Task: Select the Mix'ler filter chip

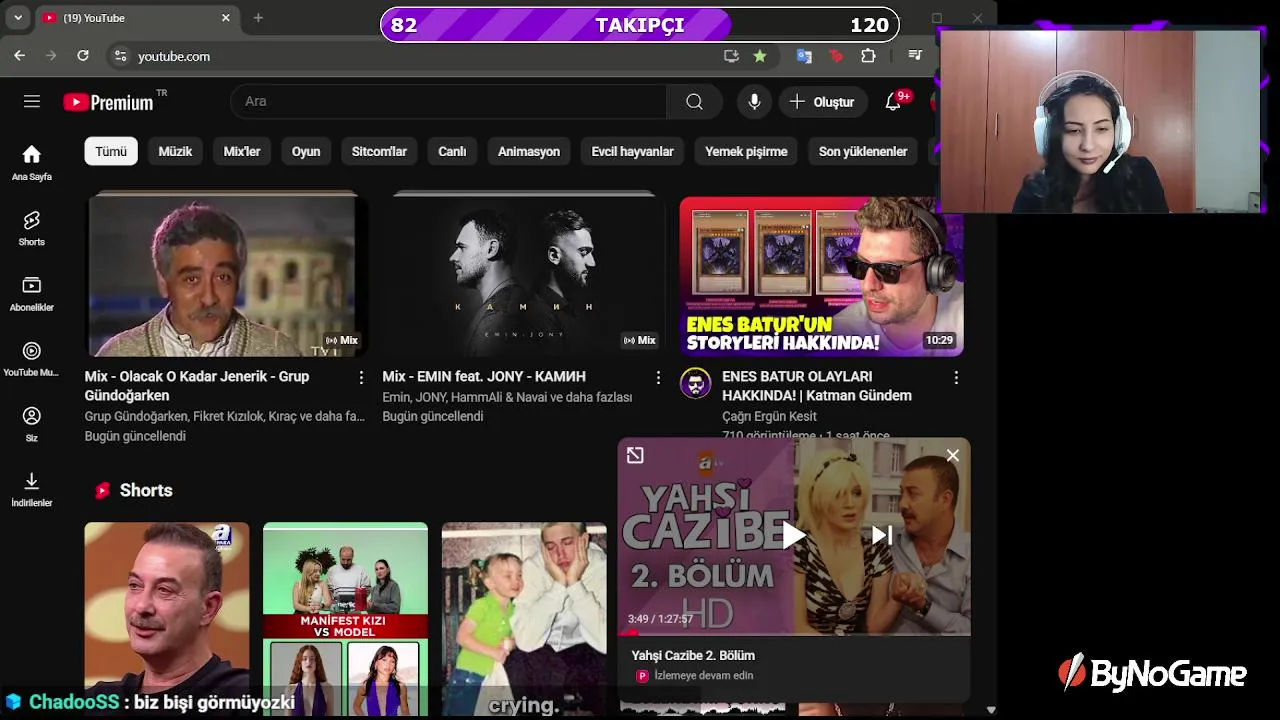Action: [242, 151]
